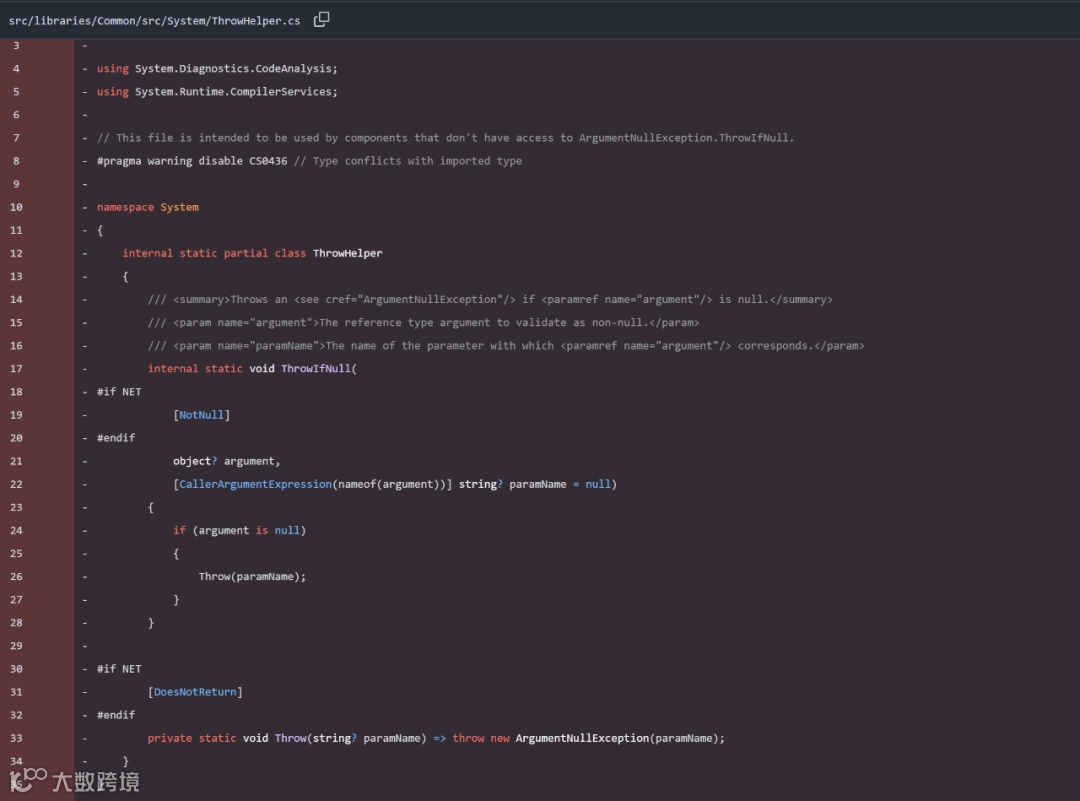1080x801 pixels.
Task: Select line number 12
Action: [16, 253]
